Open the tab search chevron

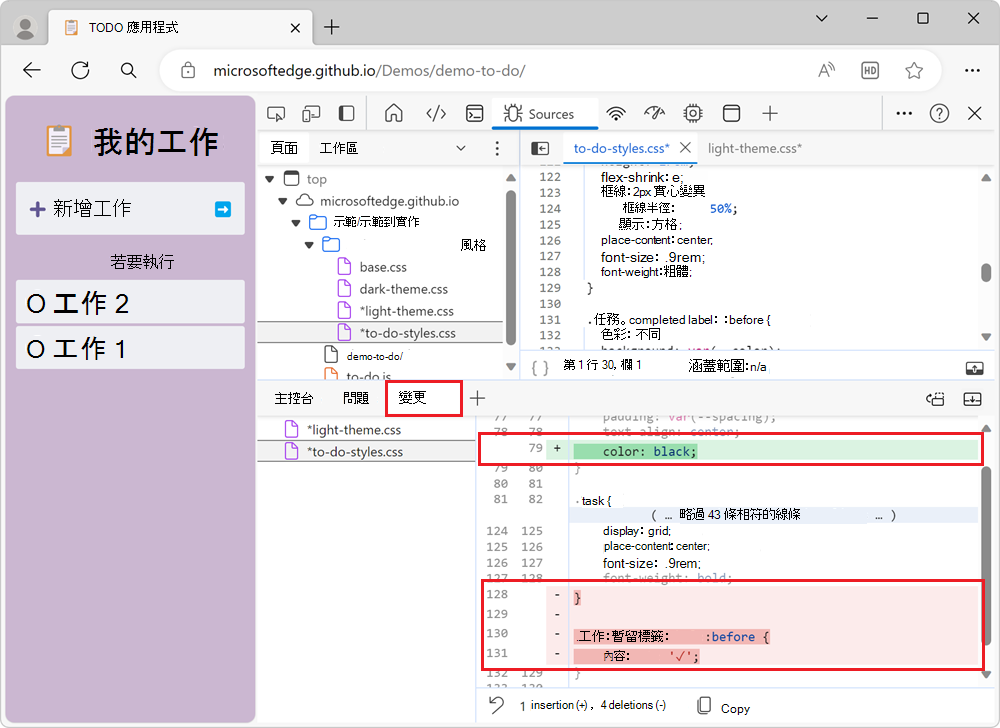click(822, 18)
